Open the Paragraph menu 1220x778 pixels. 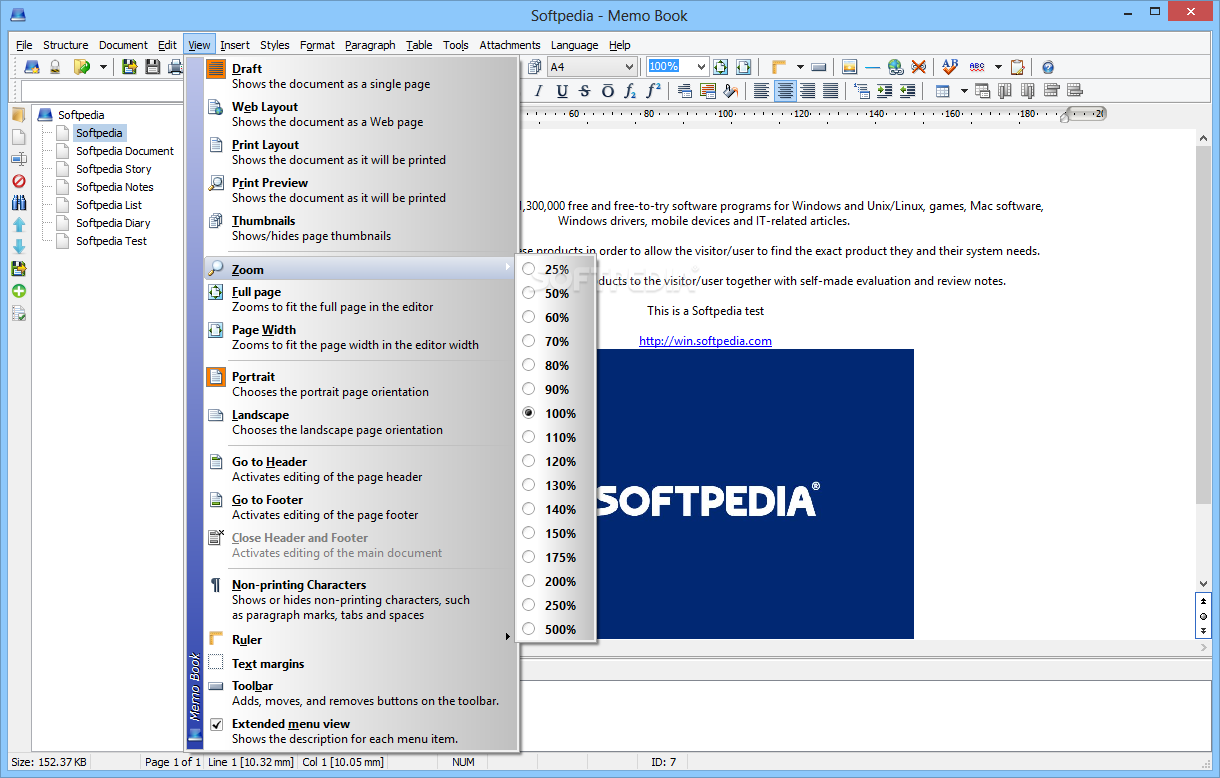pyautogui.click(x=370, y=45)
